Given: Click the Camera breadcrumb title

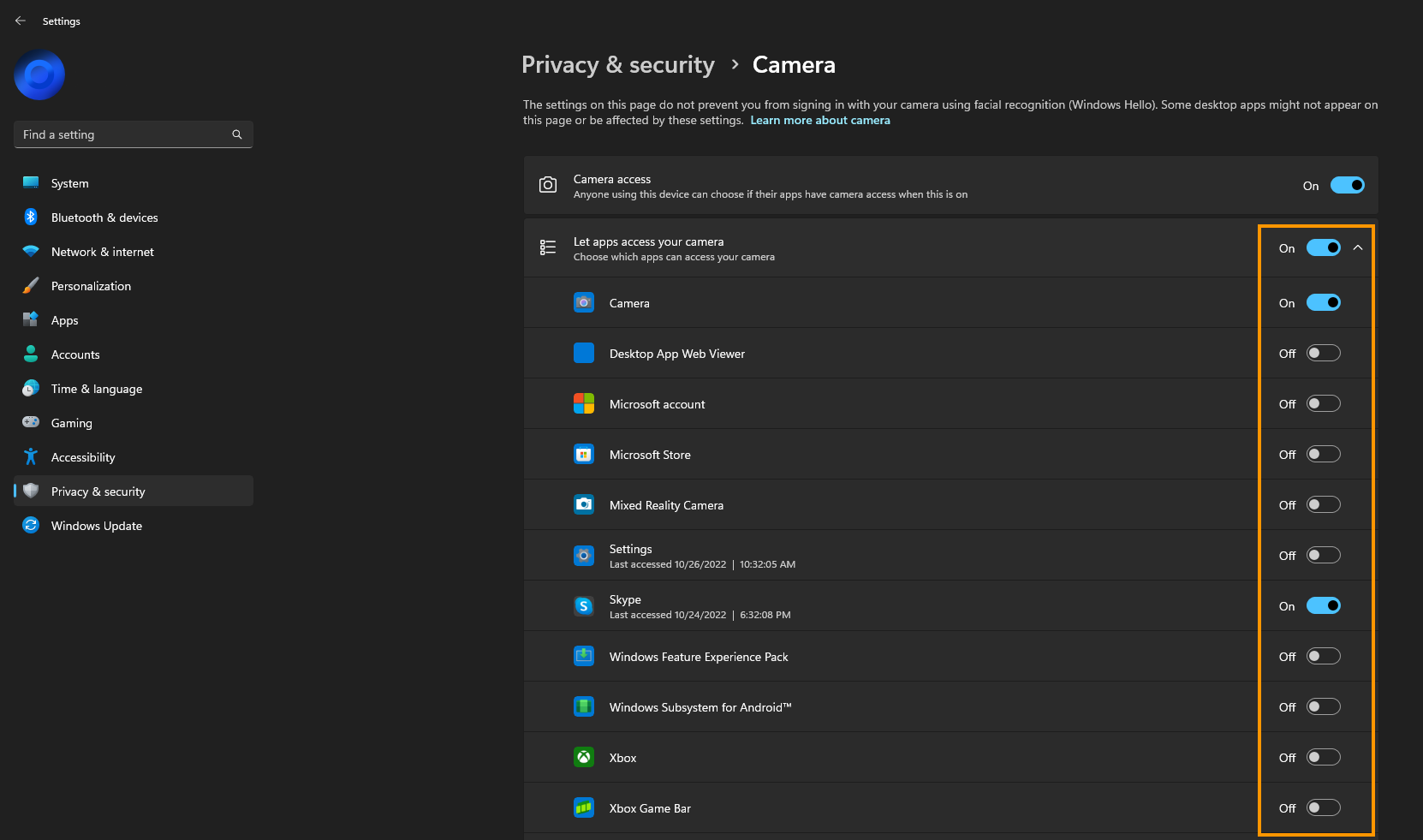Looking at the screenshot, I should 794,65.
